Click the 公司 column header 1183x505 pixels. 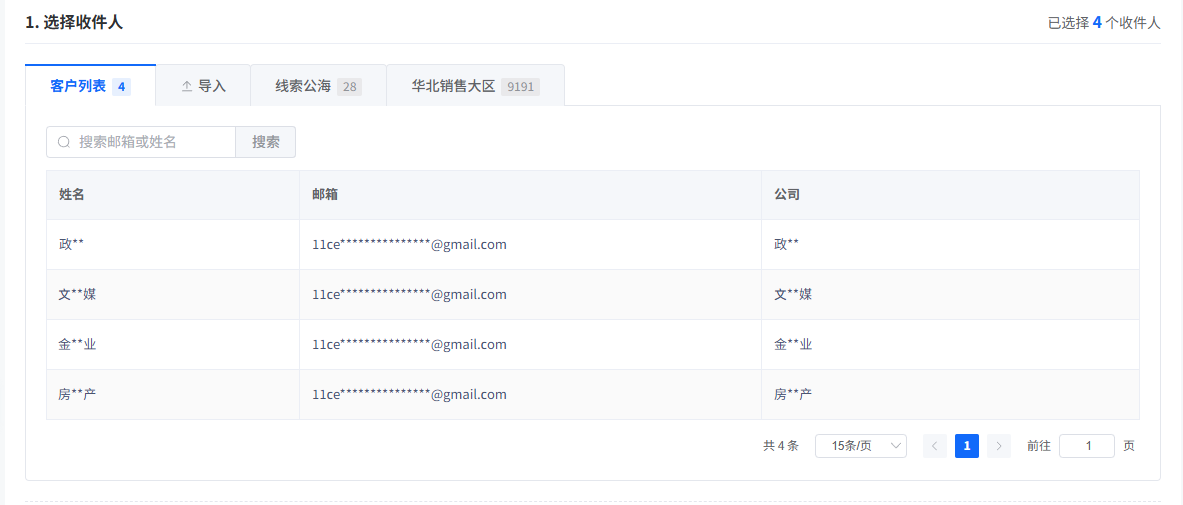click(787, 195)
